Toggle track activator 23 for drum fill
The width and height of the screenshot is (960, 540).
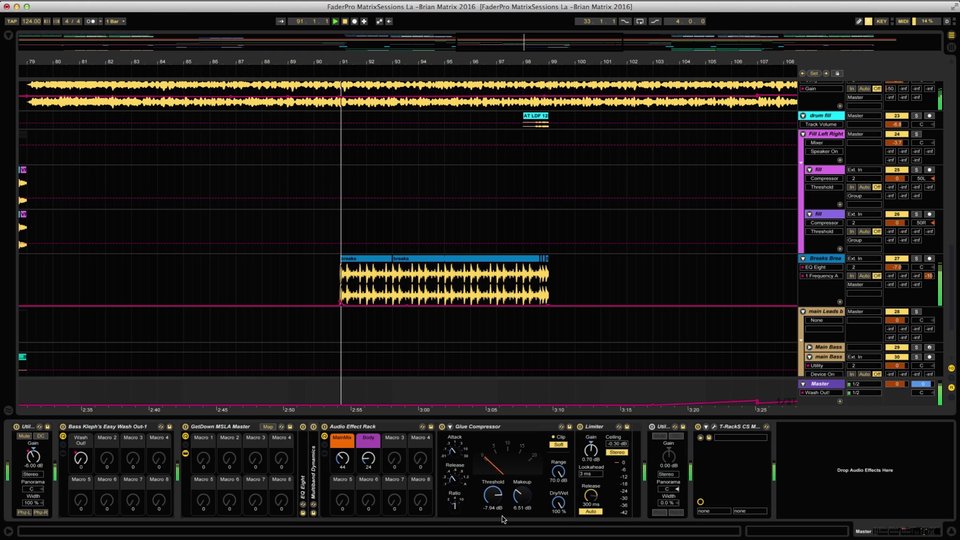(x=897, y=116)
